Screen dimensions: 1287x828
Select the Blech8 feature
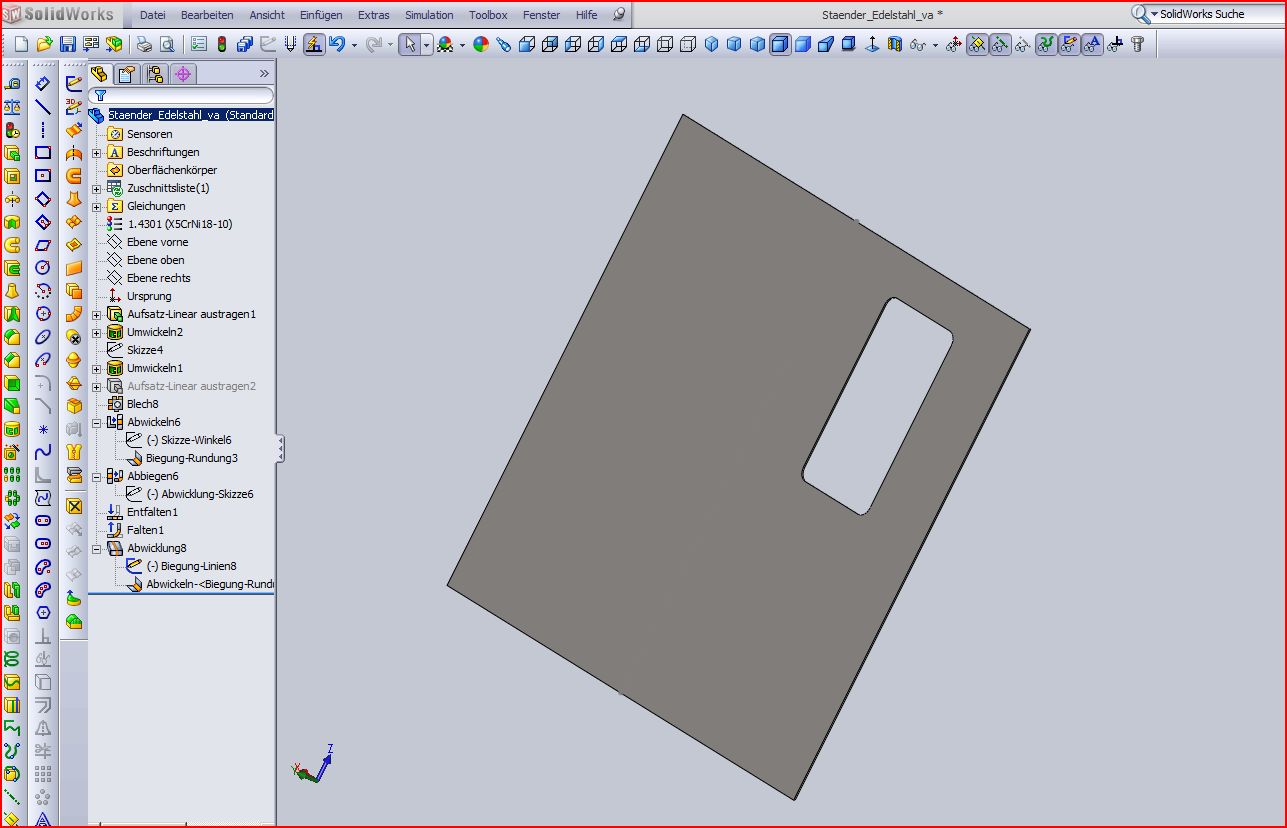(142, 404)
